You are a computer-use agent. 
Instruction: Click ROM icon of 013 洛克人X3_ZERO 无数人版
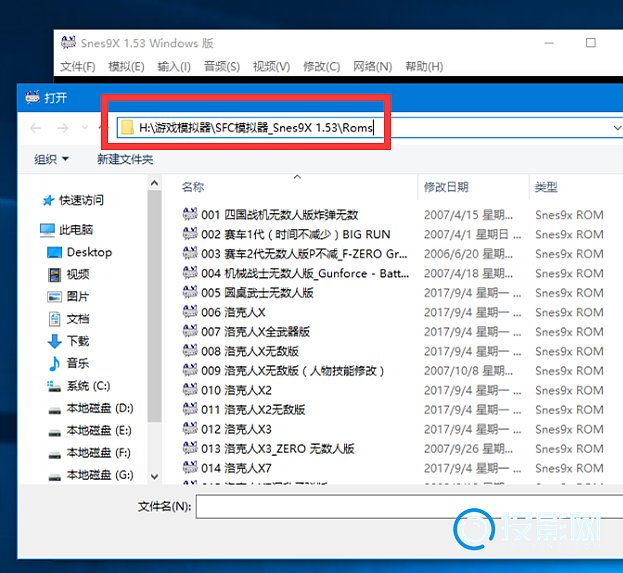190,447
